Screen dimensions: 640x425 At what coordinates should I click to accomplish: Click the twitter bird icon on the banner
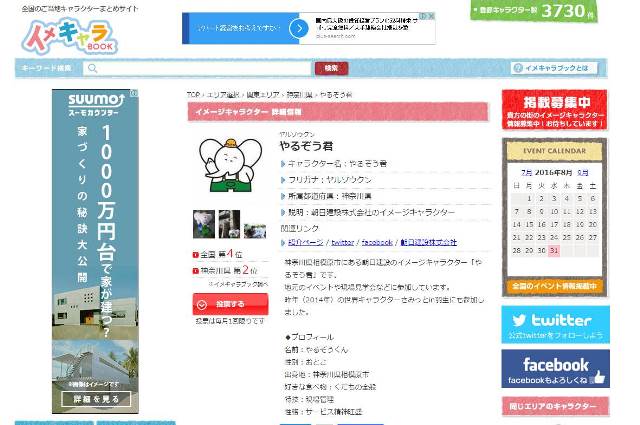click(519, 320)
